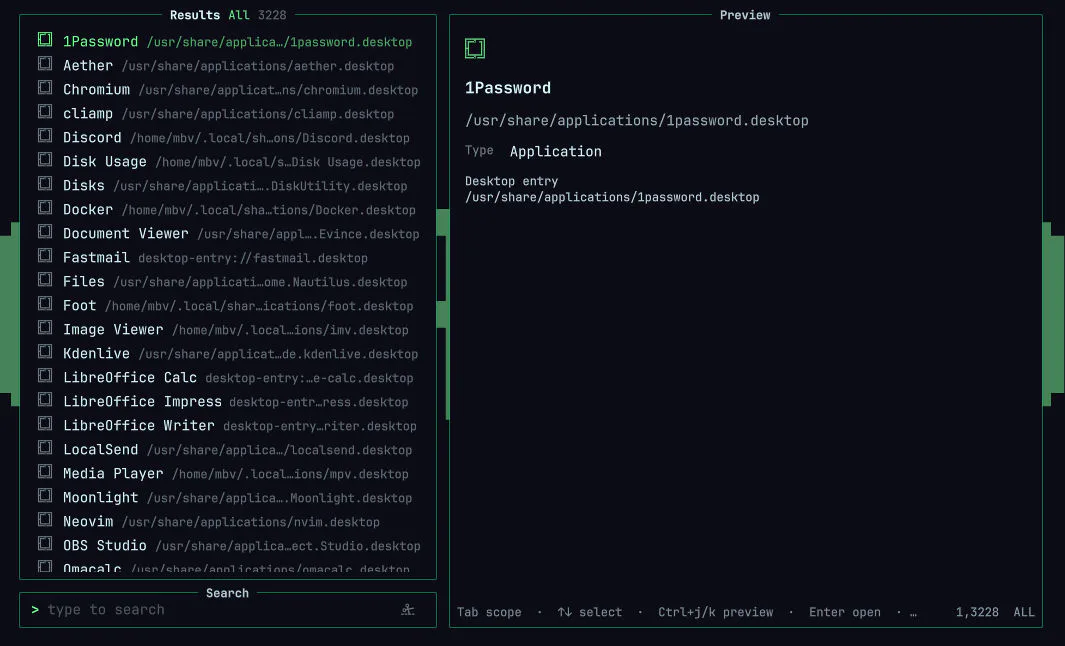Select the Moonlight application entry
The height and width of the screenshot is (646, 1065).
[228, 498]
